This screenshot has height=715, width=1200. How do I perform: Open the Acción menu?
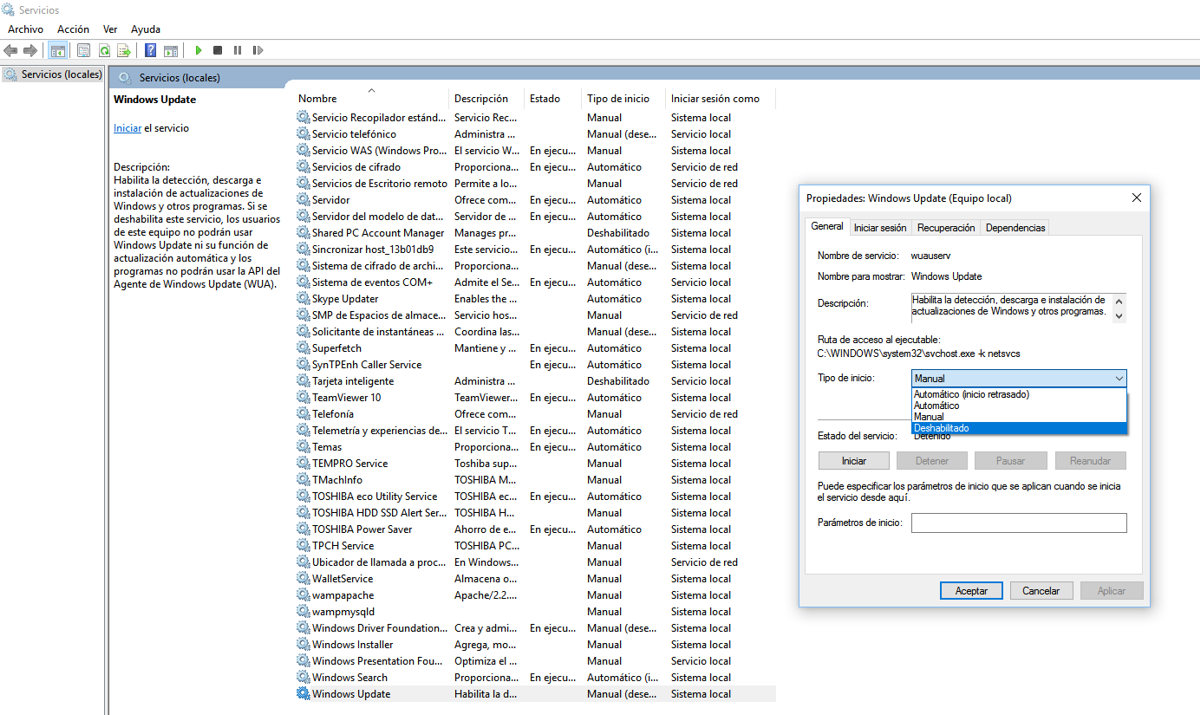[x=73, y=29]
